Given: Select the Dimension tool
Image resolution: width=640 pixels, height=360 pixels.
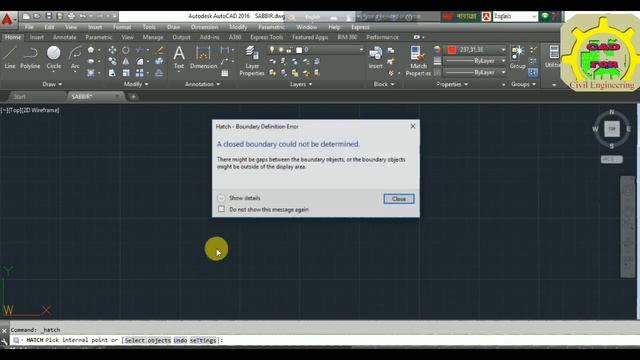Looking at the screenshot, I should (203, 57).
